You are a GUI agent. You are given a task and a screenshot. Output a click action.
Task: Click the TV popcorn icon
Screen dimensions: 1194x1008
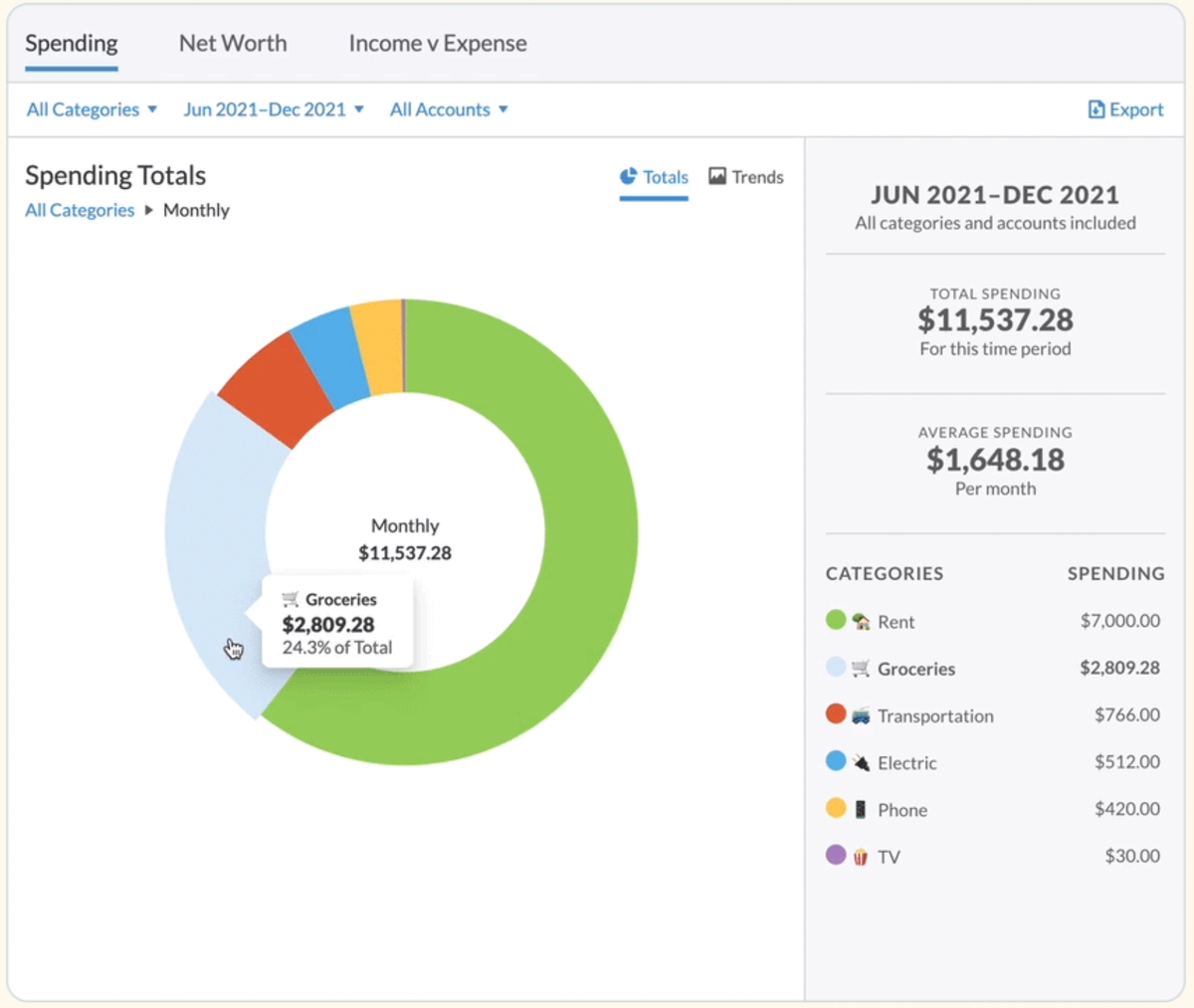click(x=862, y=857)
